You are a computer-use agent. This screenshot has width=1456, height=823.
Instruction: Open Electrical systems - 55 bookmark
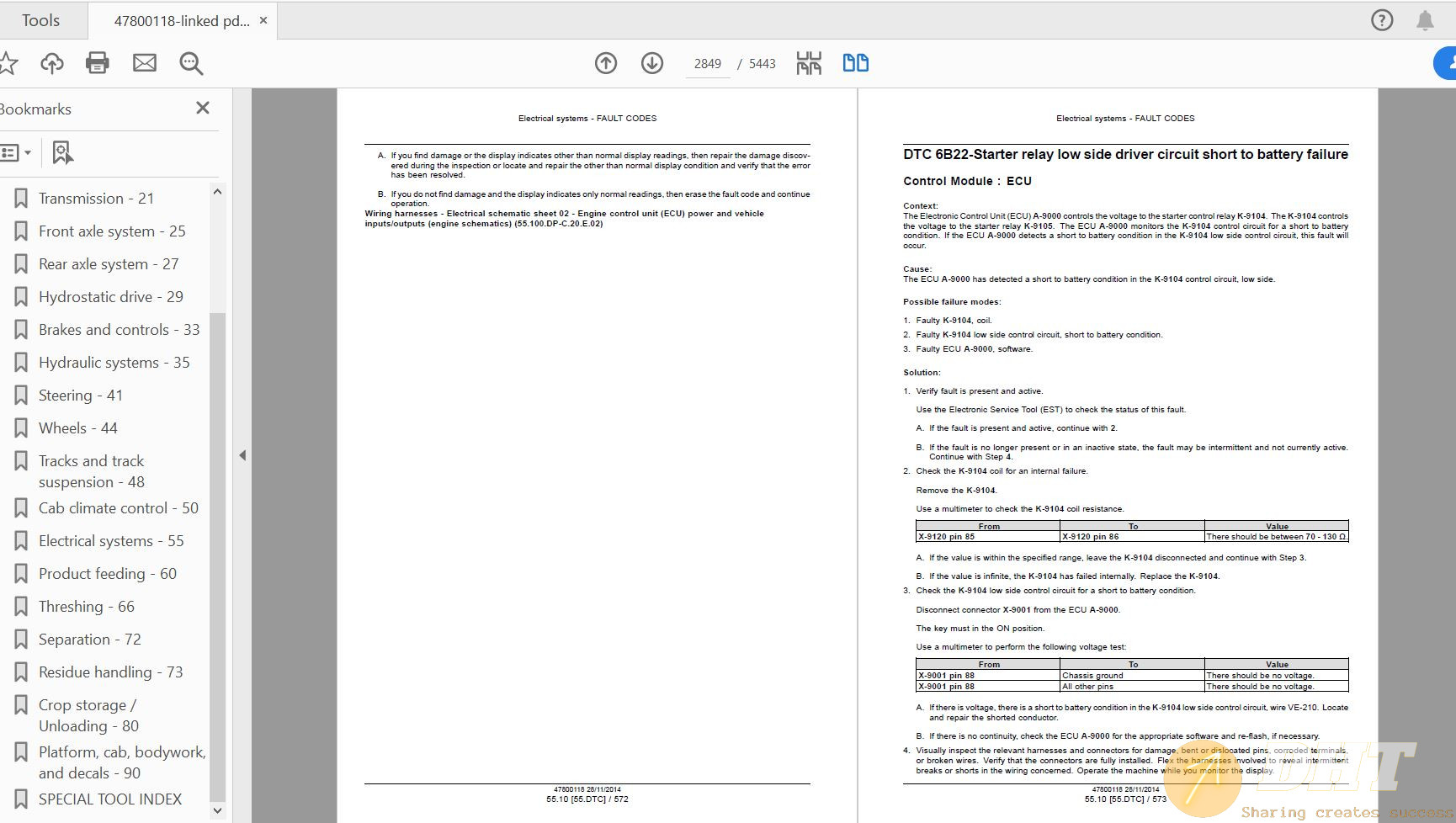click(111, 541)
